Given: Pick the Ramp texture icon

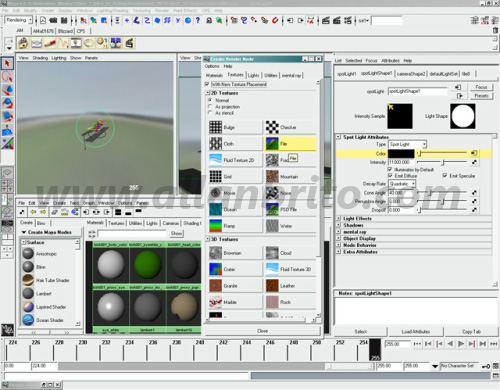Looking at the screenshot, I should [215, 226].
